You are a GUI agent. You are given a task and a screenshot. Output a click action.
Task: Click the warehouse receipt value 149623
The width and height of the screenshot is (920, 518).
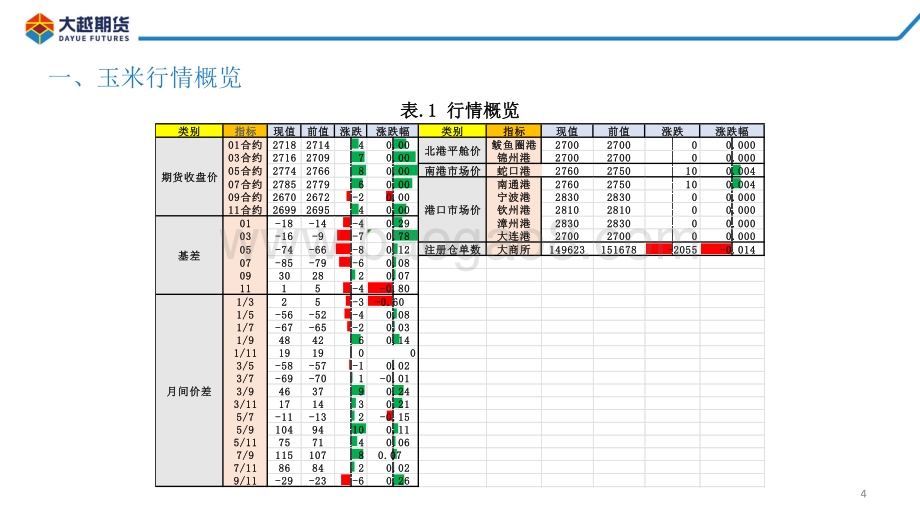click(567, 250)
